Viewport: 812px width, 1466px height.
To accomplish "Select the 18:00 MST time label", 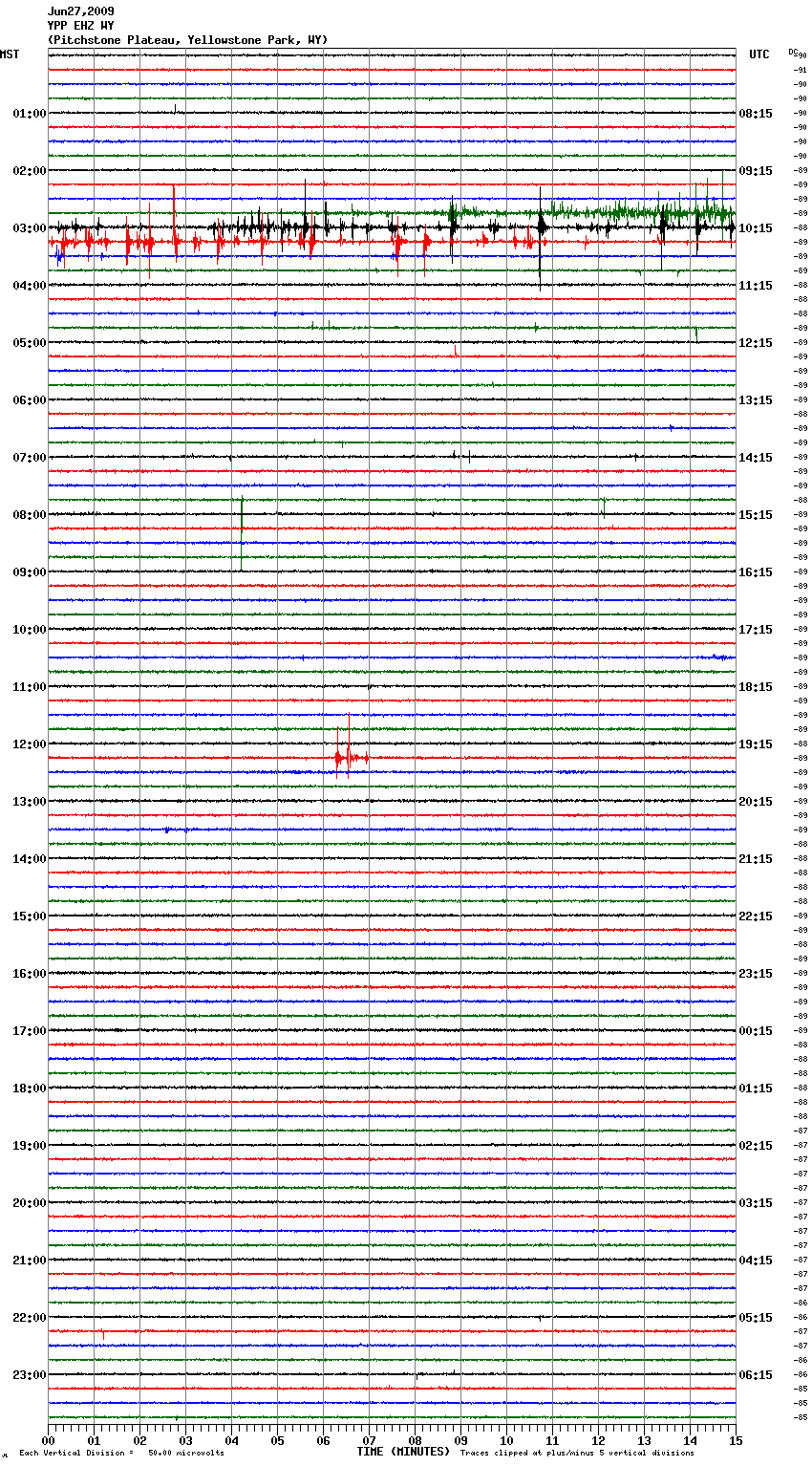I will point(30,1089).
